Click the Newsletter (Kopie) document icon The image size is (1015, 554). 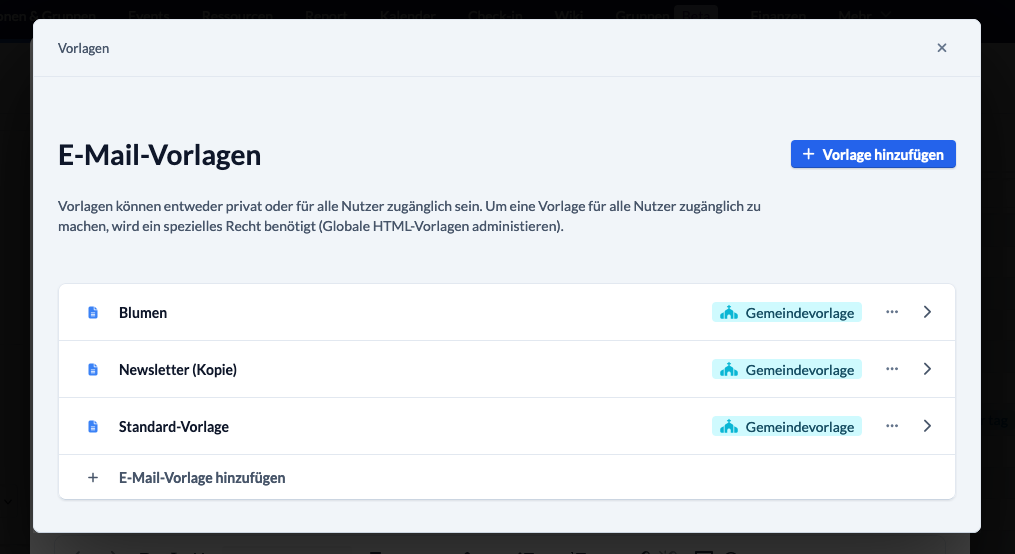click(93, 370)
